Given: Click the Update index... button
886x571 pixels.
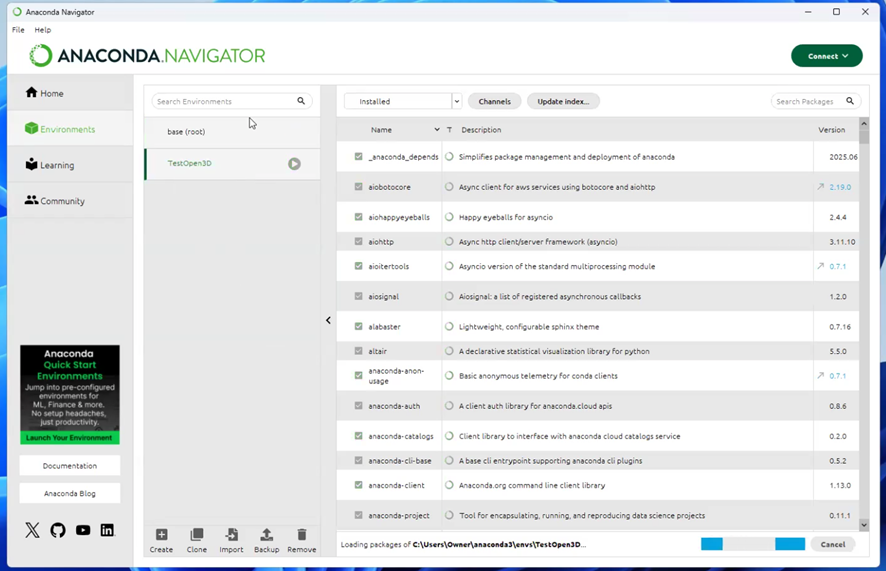Looking at the screenshot, I should pyautogui.click(x=563, y=101).
